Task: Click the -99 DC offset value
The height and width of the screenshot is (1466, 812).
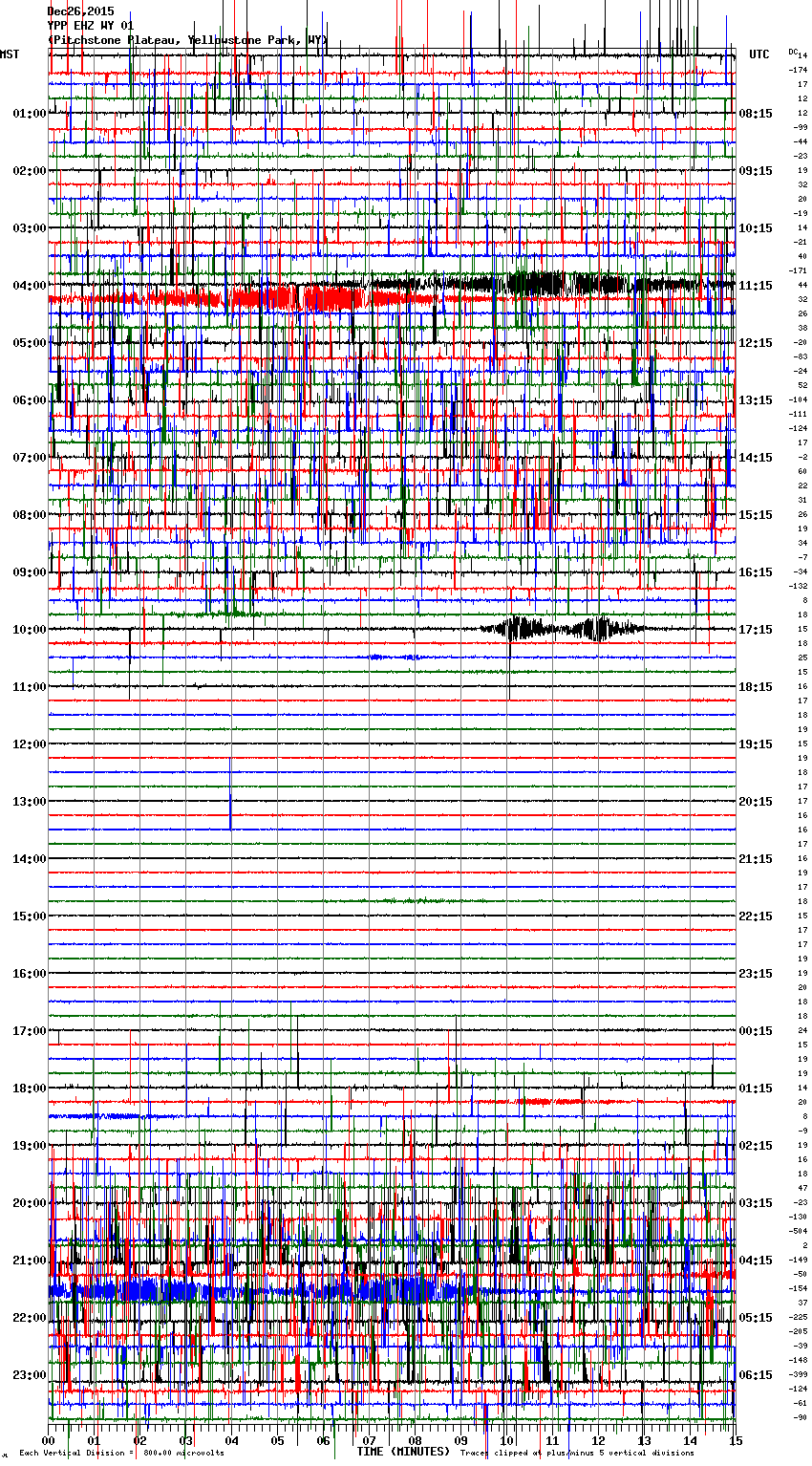Action: click(800, 128)
